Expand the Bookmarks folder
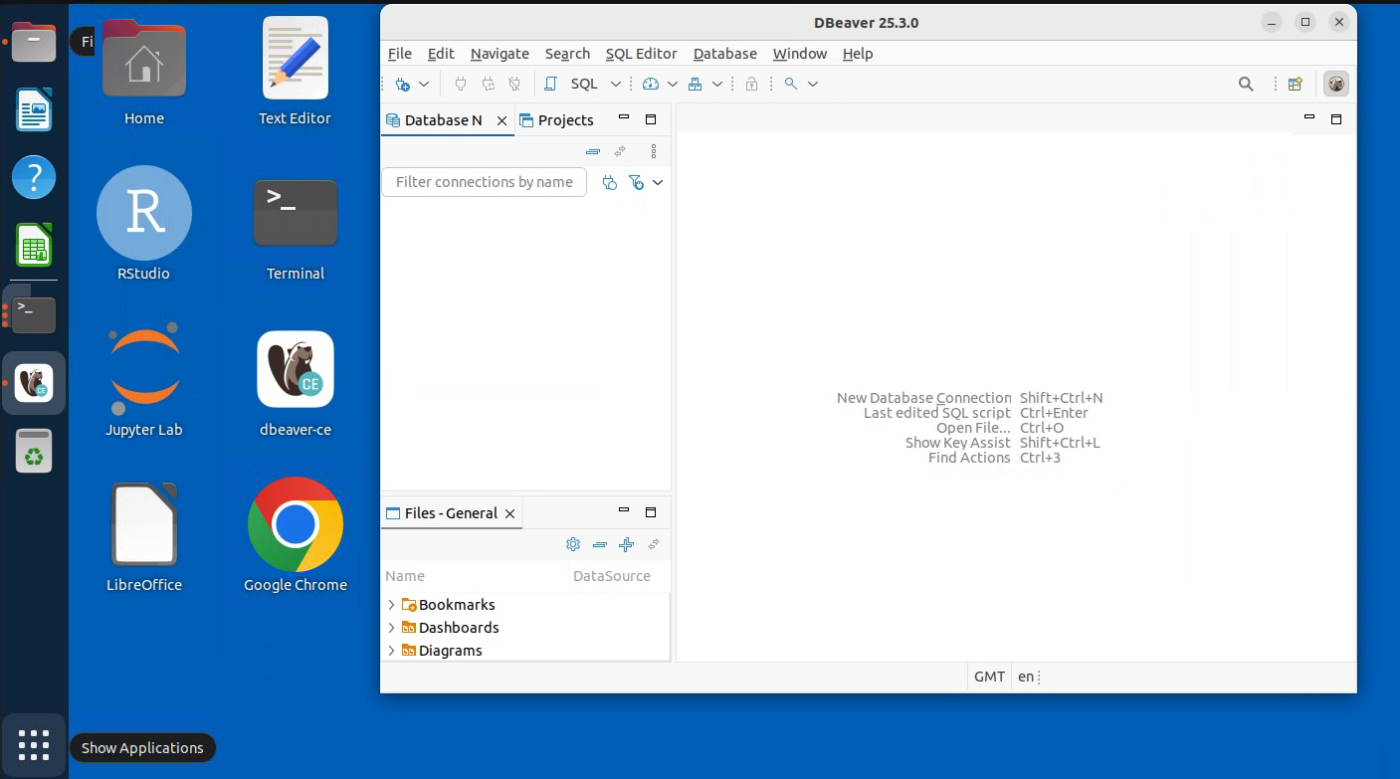 [391, 605]
